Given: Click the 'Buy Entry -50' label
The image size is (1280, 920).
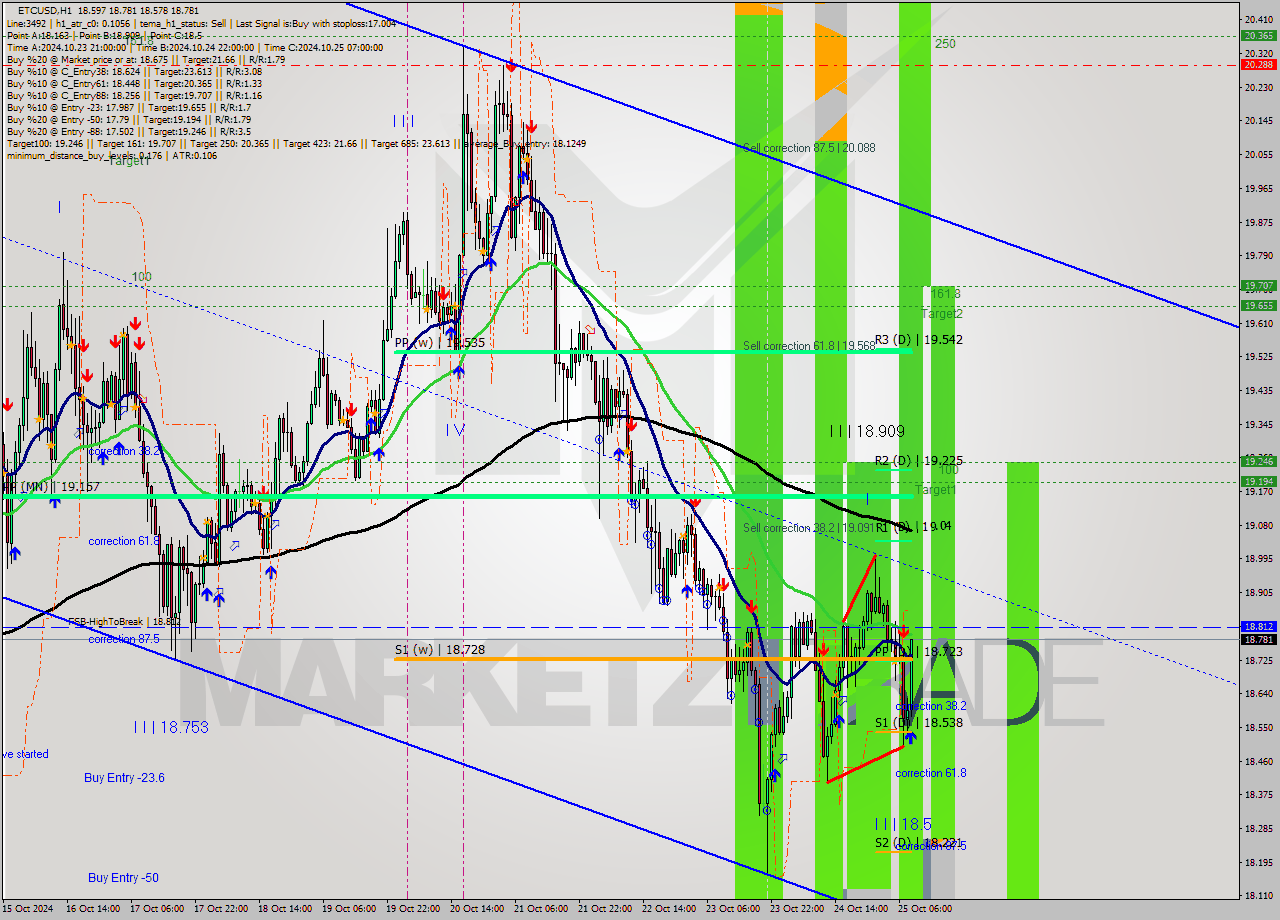Looking at the screenshot, I should pyautogui.click(x=123, y=878).
